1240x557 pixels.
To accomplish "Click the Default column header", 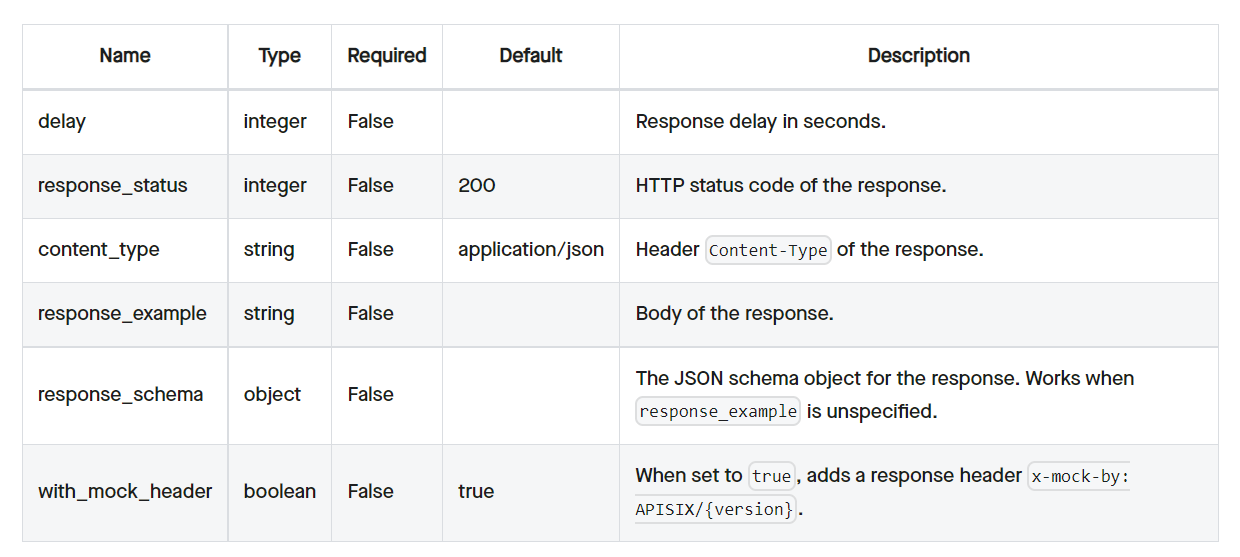I will [531, 56].
